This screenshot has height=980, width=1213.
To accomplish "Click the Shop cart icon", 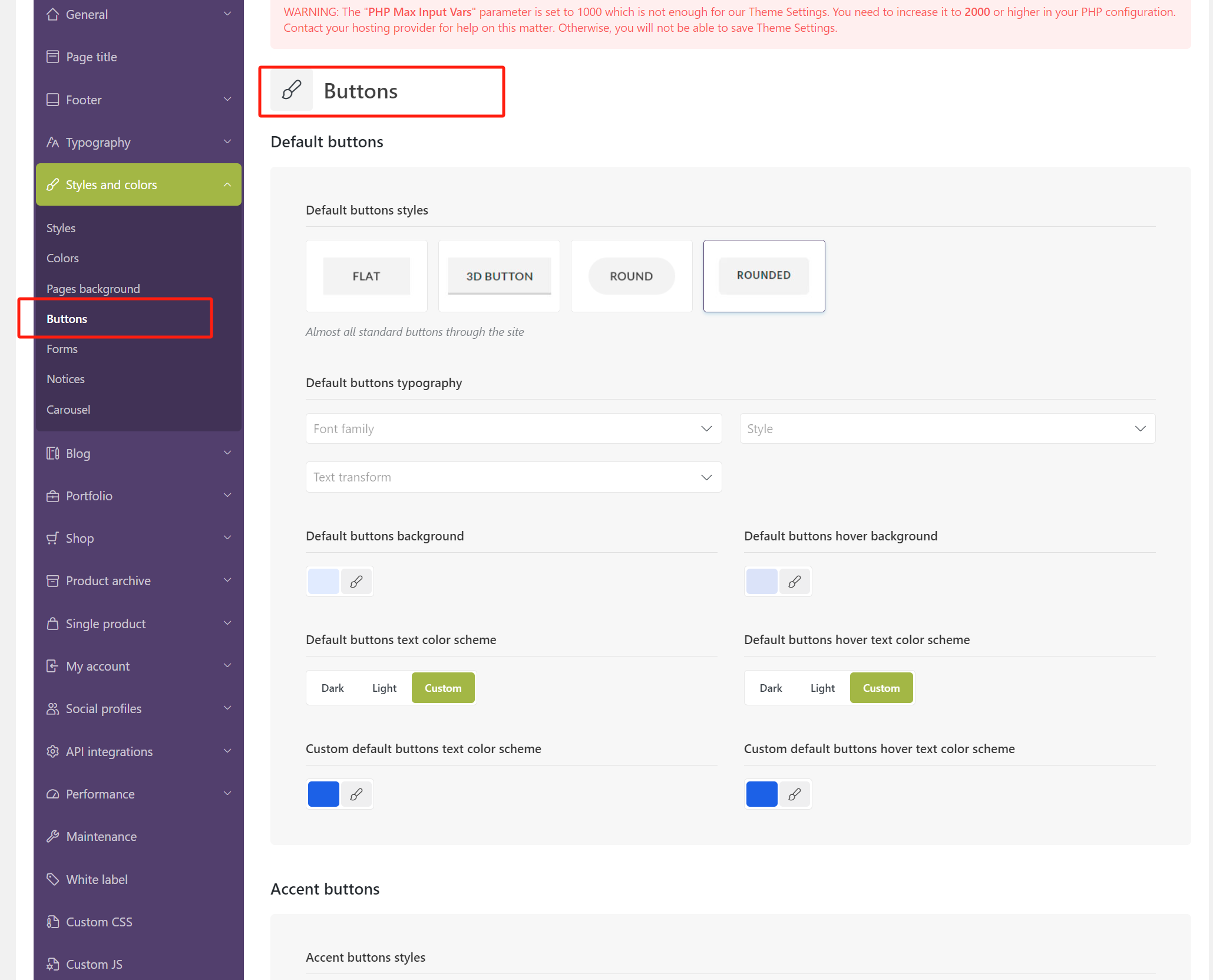I will pos(52,538).
